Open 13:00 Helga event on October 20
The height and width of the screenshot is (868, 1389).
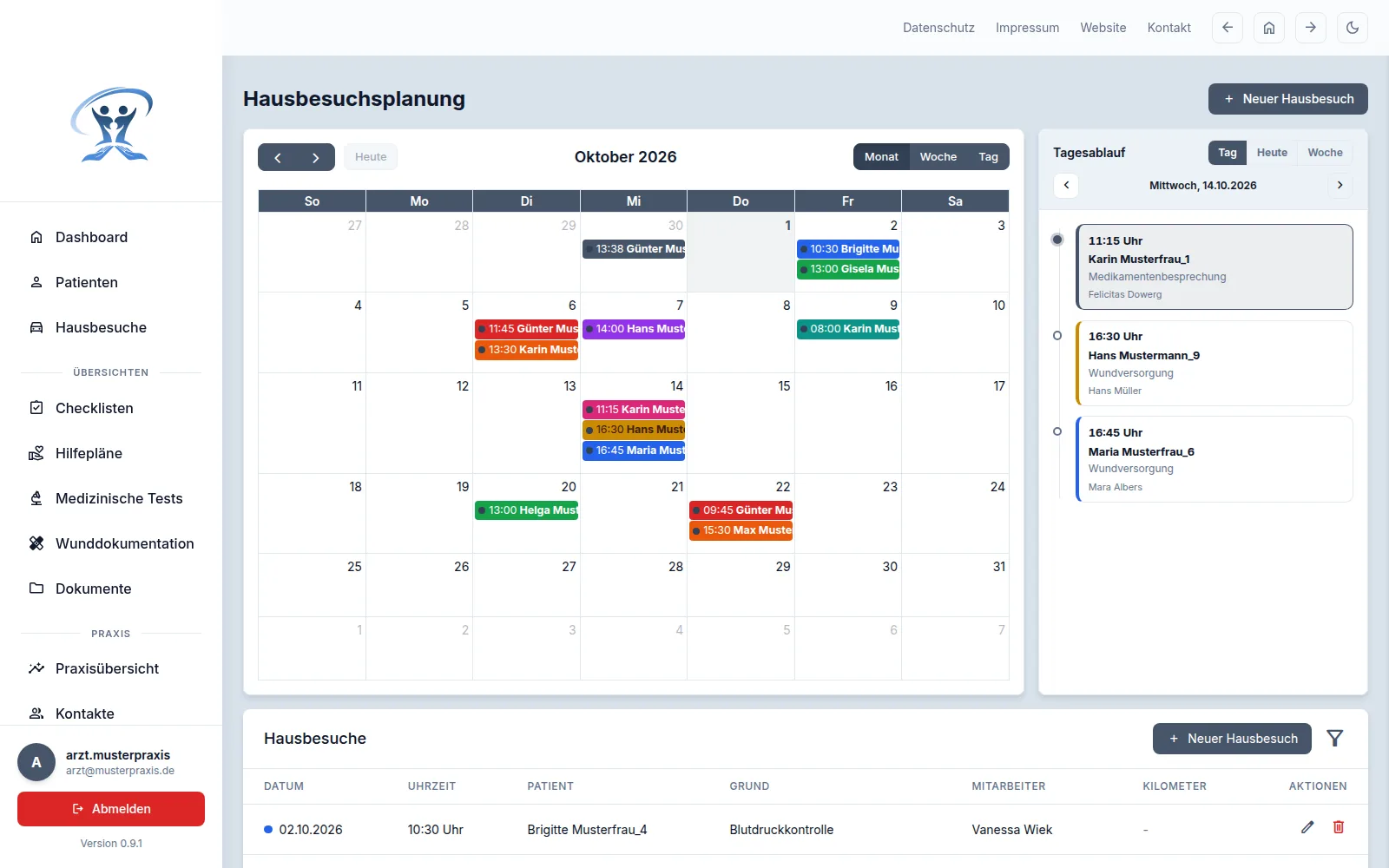pos(526,510)
